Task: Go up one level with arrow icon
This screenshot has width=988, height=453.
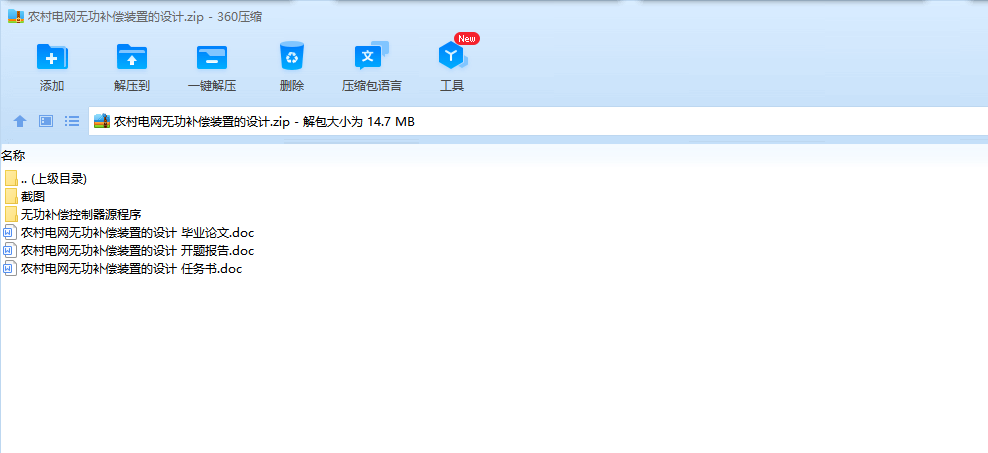Action: (x=20, y=121)
